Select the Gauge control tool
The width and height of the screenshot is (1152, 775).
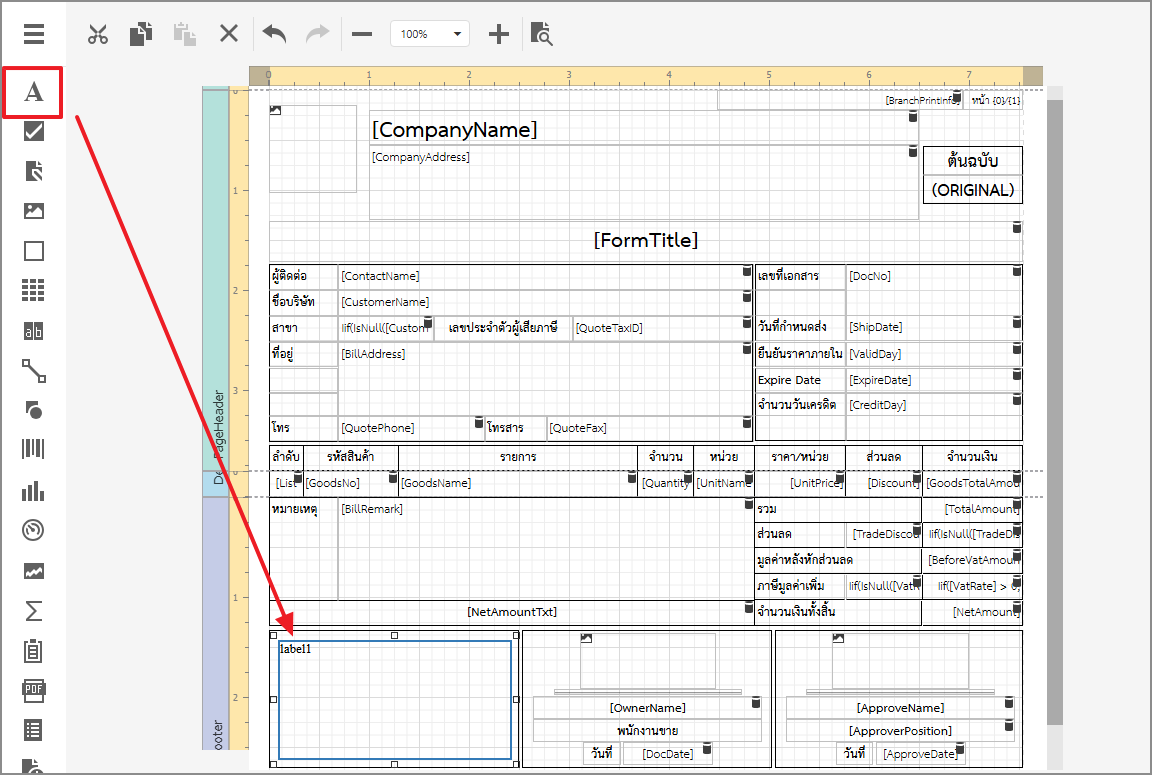pyautogui.click(x=34, y=530)
